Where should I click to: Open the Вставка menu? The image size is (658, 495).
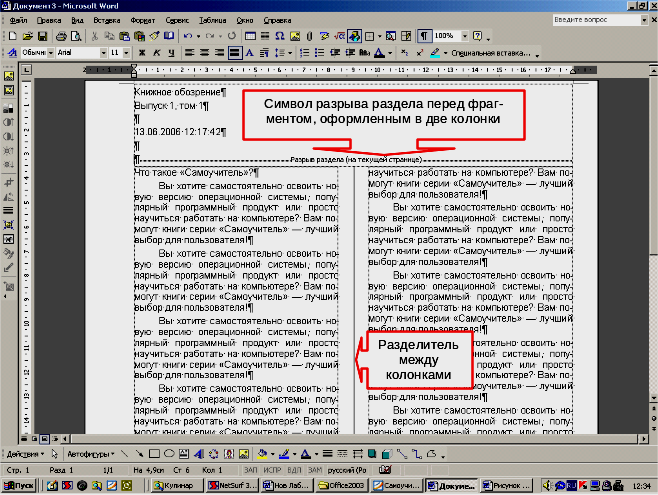click(107, 20)
